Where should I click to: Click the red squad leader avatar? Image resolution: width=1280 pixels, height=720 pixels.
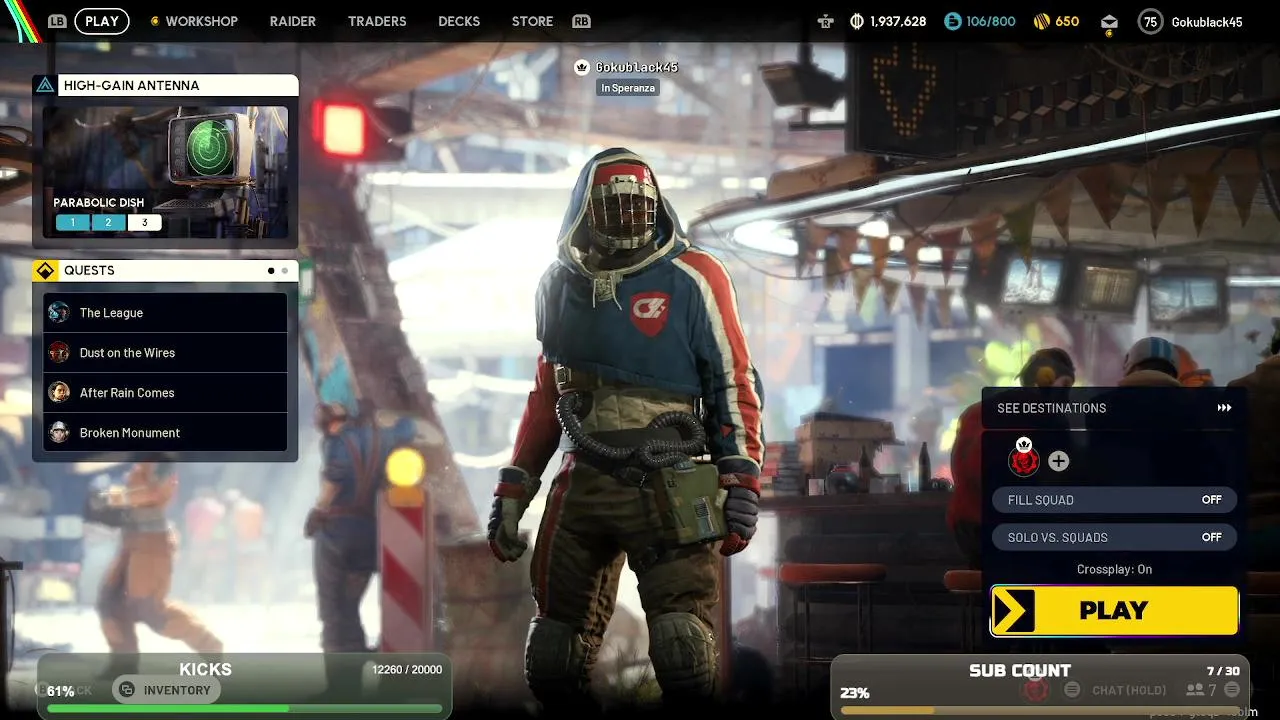1024,460
